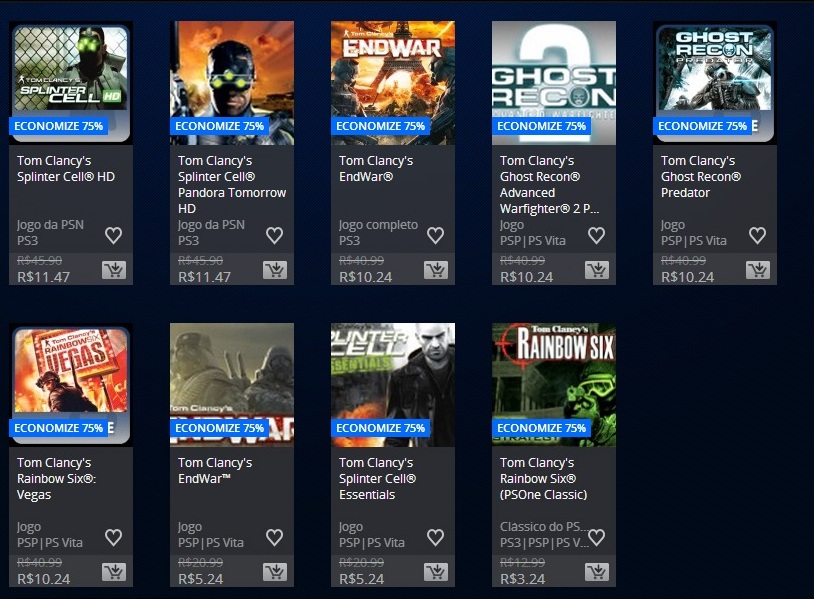Viewport: 814px width, 599px height.
Task: Click the R$10.24 price of Ghost Recon Predator
Action: (687, 277)
